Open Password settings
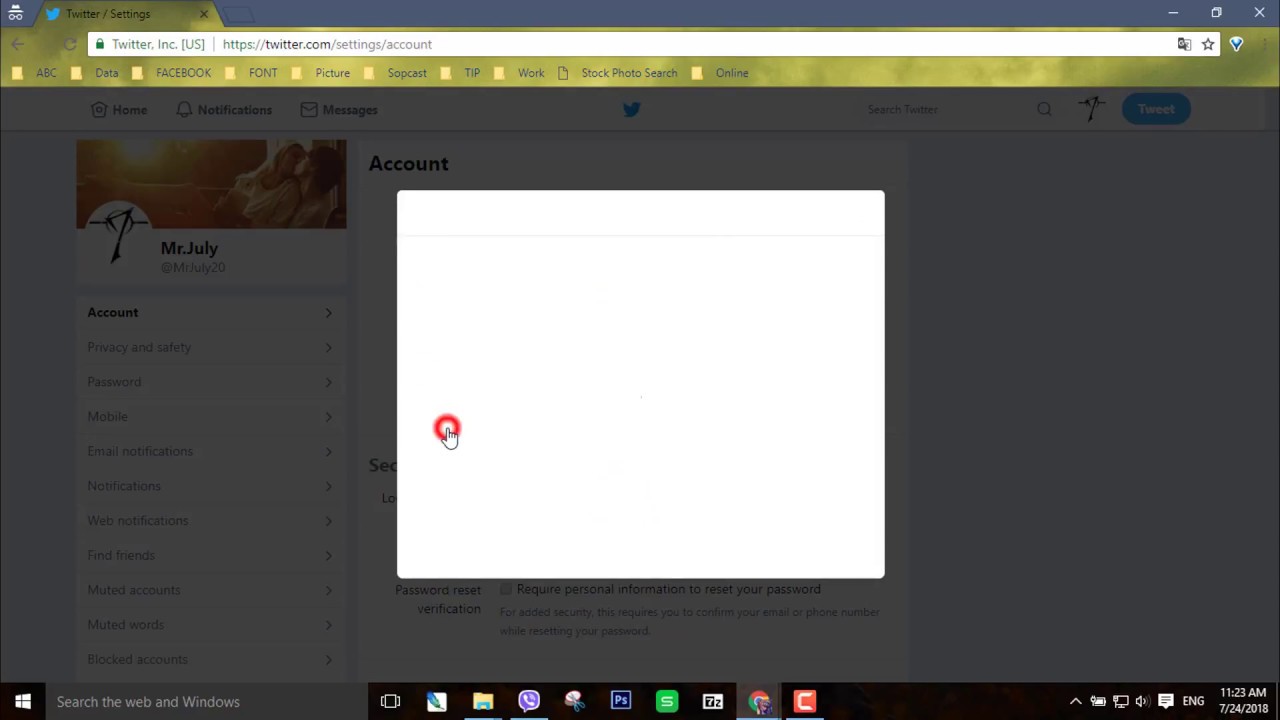The width and height of the screenshot is (1280, 720). [x=210, y=382]
